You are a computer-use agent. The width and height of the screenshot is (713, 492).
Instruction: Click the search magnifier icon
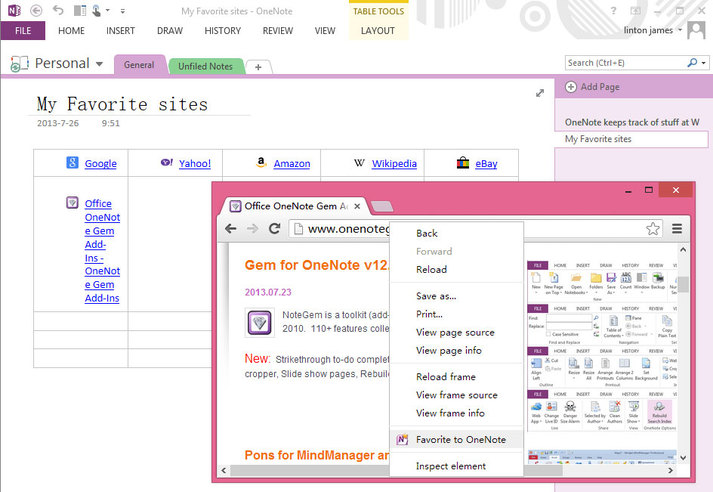coord(692,62)
